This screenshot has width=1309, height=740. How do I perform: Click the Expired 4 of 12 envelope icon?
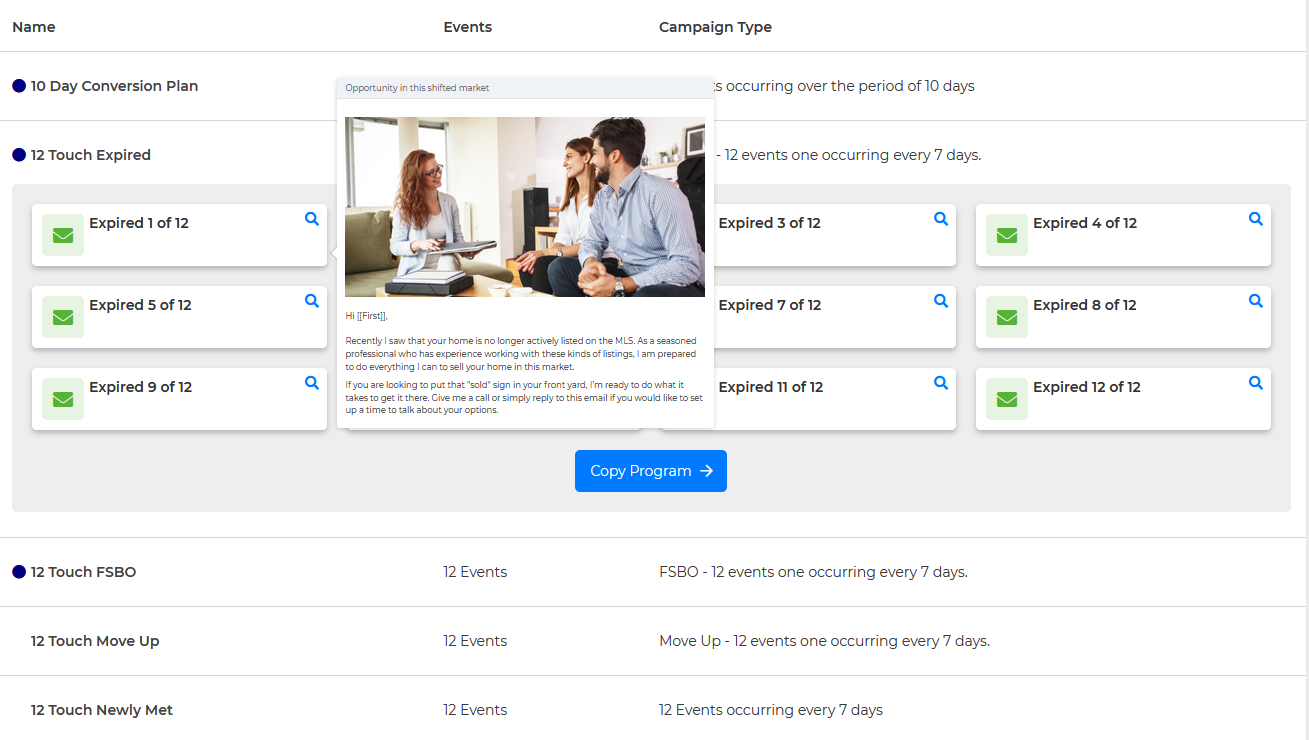pos(1007,235)
